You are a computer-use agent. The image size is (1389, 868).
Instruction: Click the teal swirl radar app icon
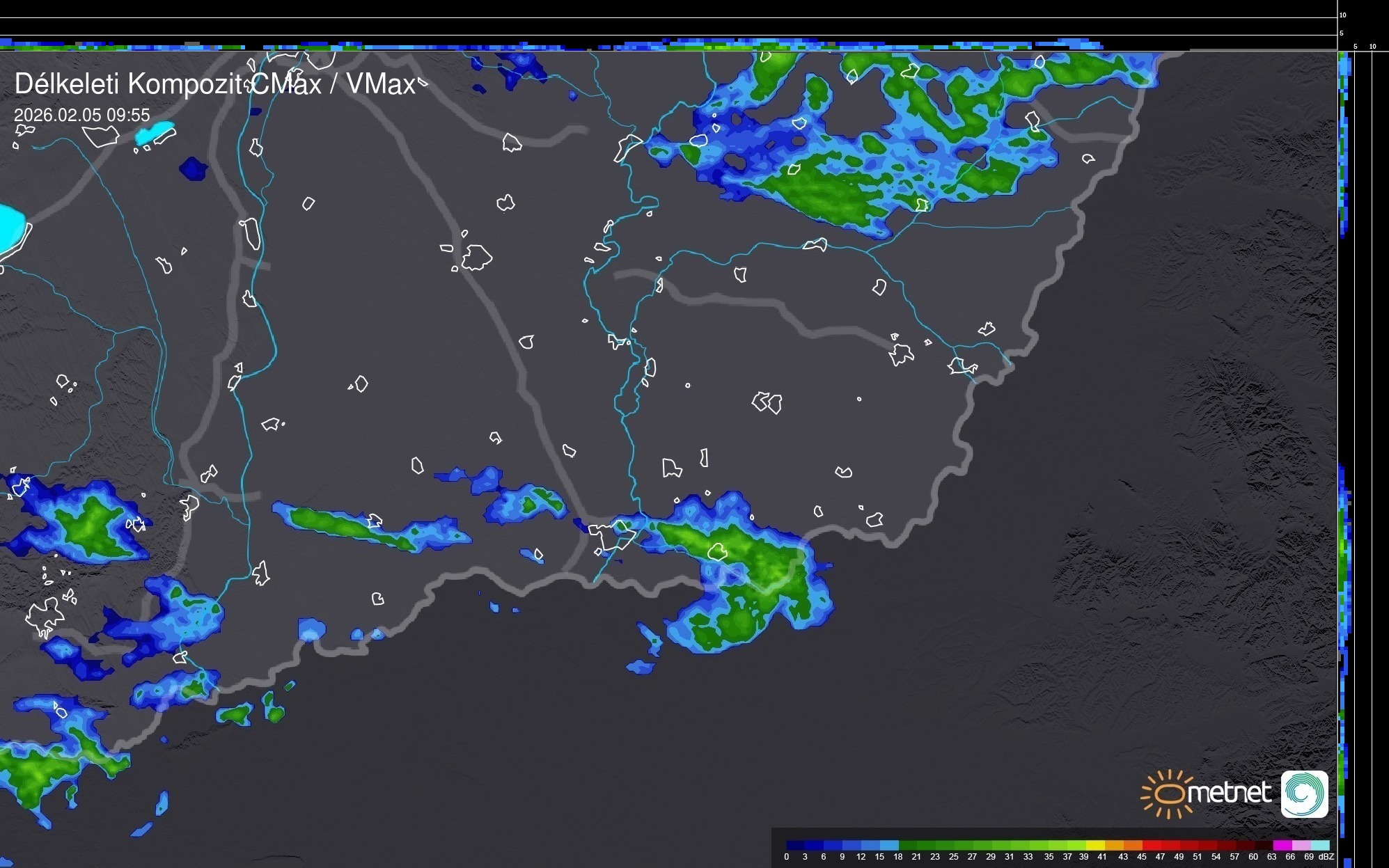tap(1304, 794)
